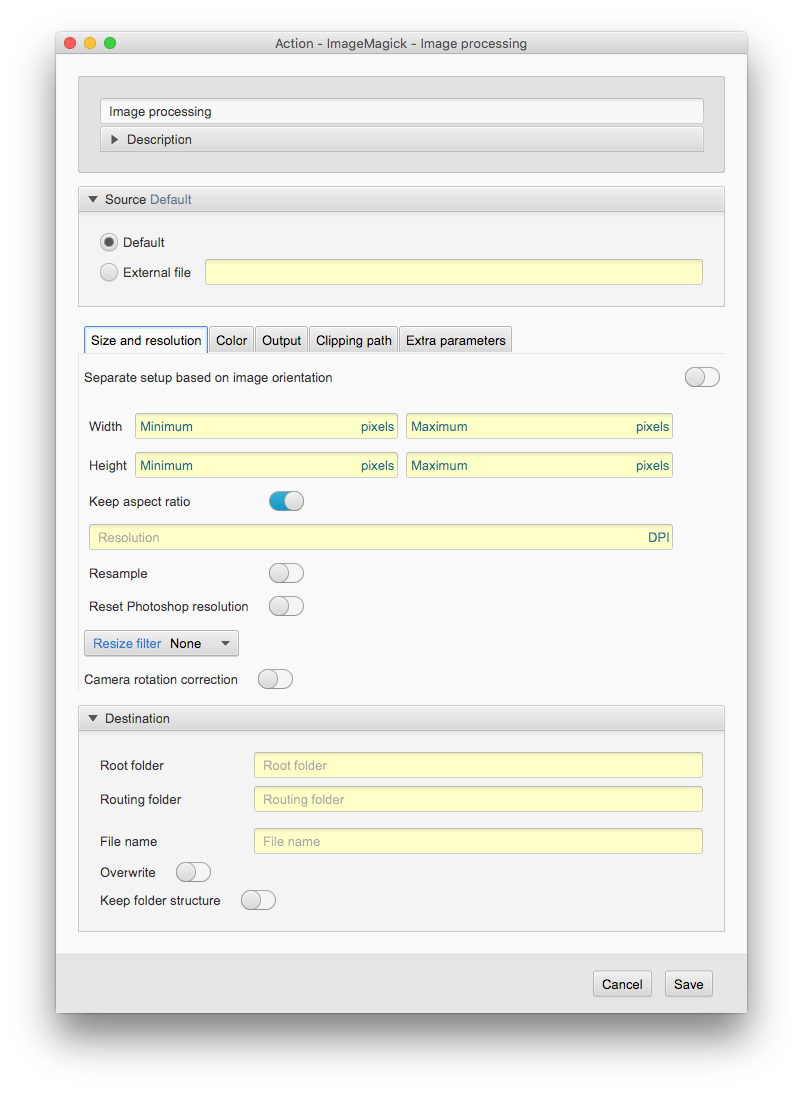Click the Image processing name field

tap(402, 112)
